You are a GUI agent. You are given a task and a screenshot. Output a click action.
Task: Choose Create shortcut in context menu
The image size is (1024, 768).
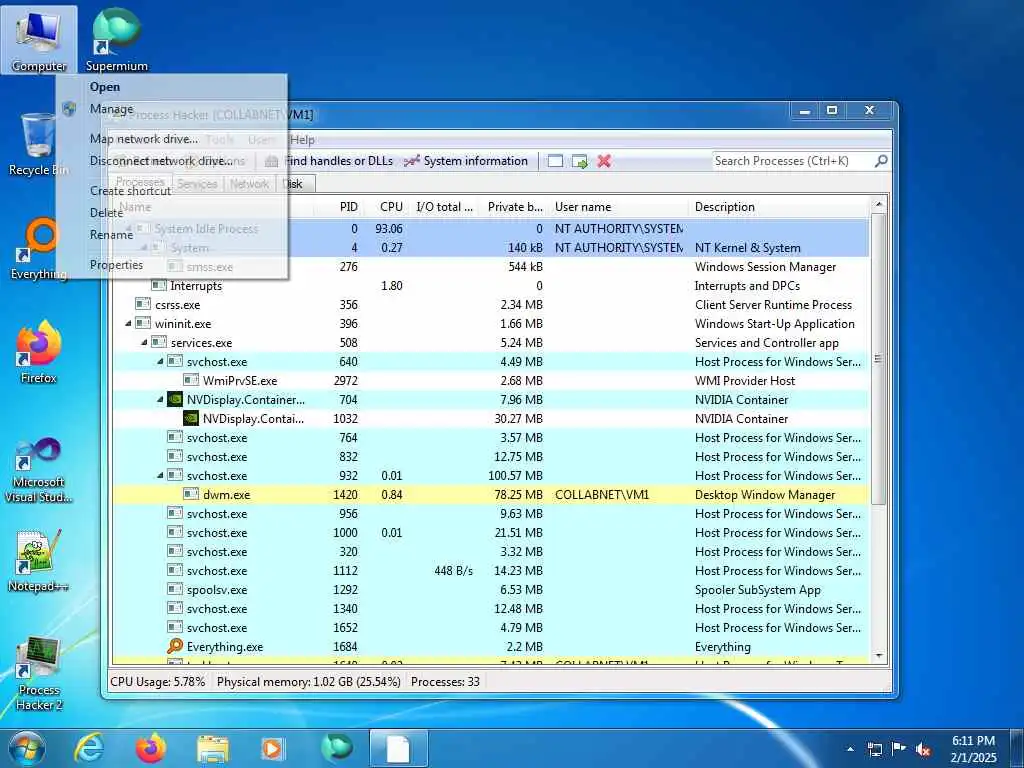click(171, 191)
